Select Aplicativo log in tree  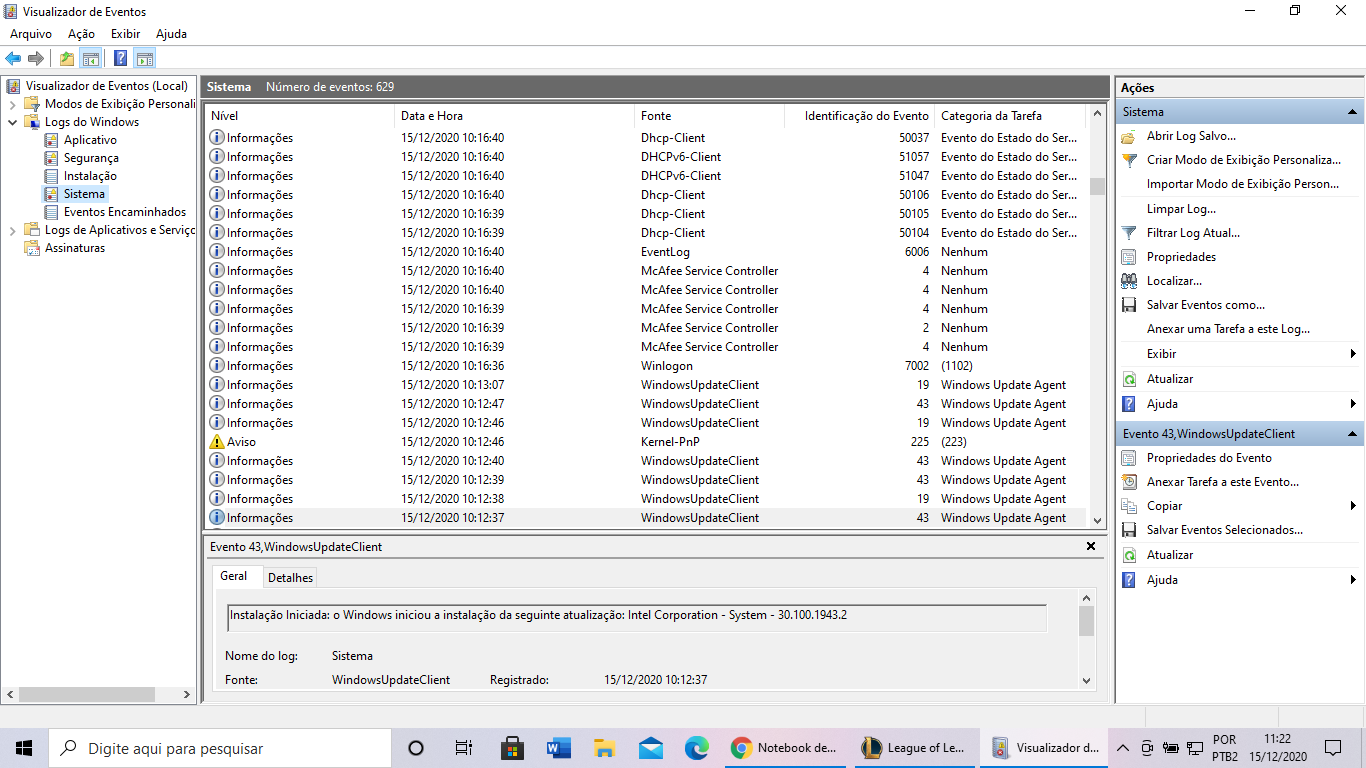[90, 140]
